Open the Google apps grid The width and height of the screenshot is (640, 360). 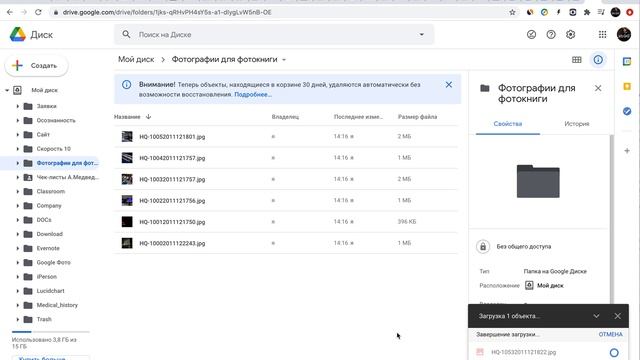[602, 35]
